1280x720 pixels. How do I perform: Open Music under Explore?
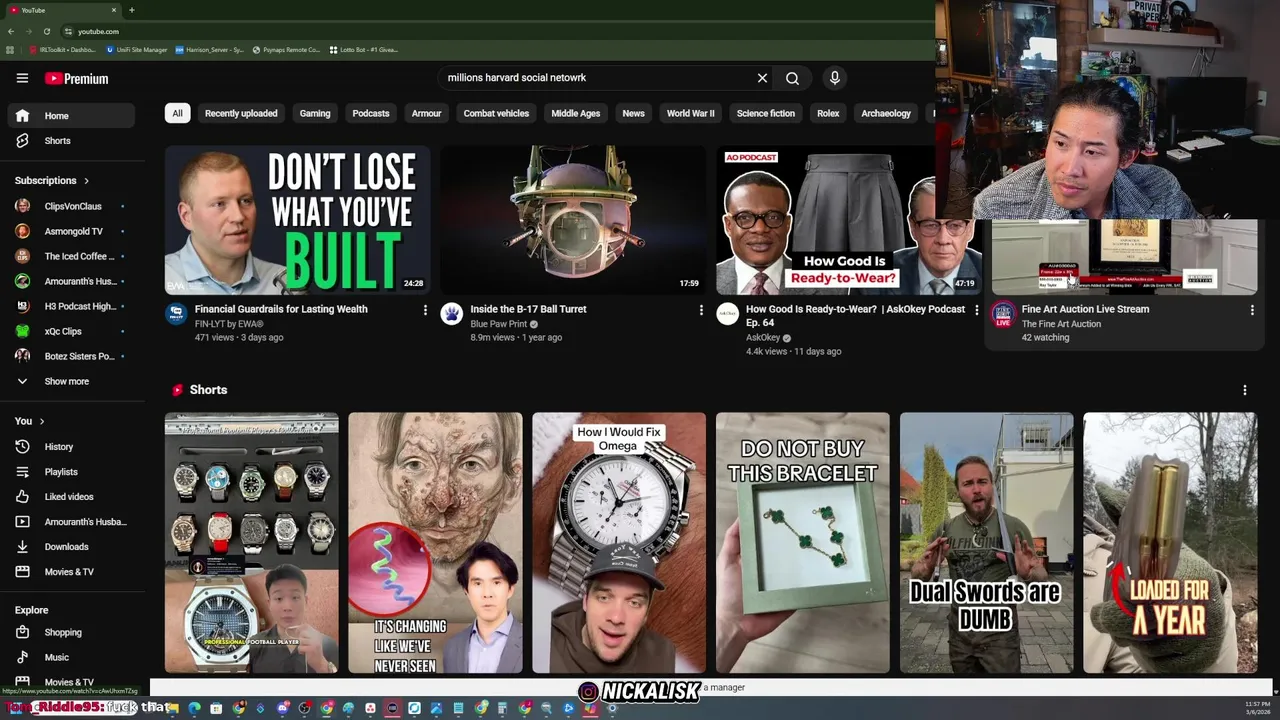click(x=71, y=658)
